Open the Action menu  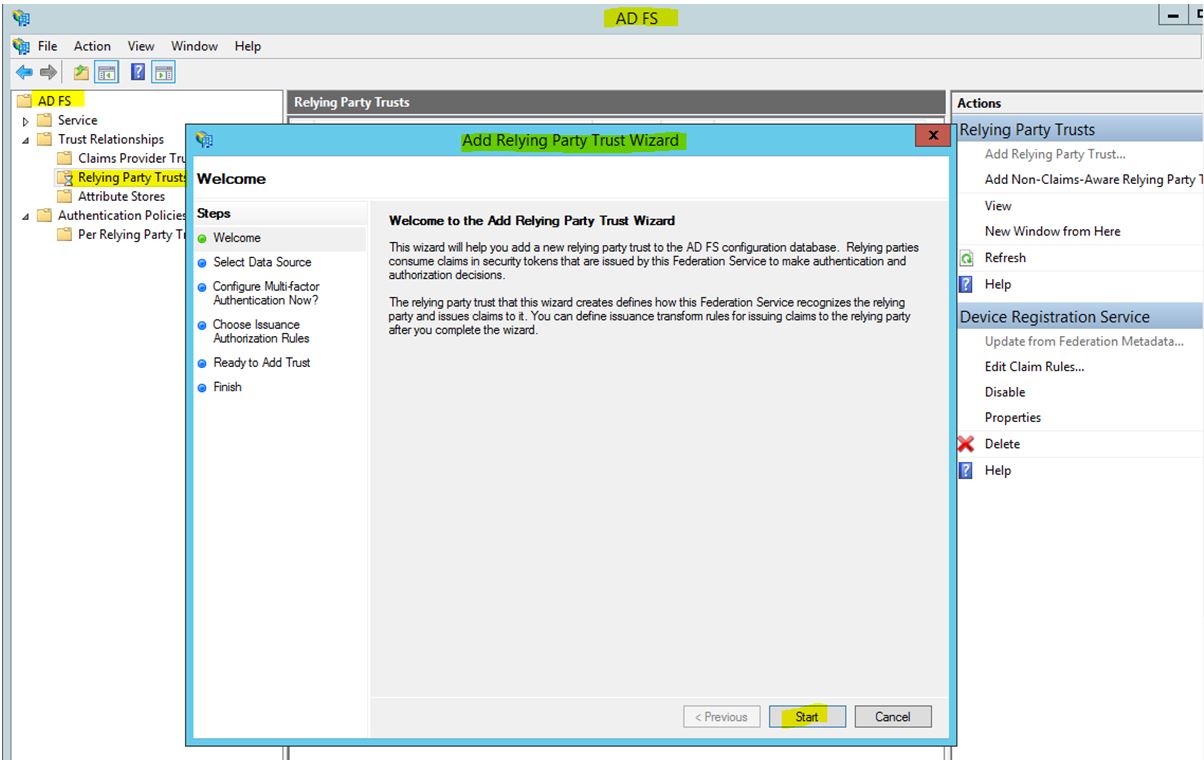pyautogui.click(x=92, y=46)
